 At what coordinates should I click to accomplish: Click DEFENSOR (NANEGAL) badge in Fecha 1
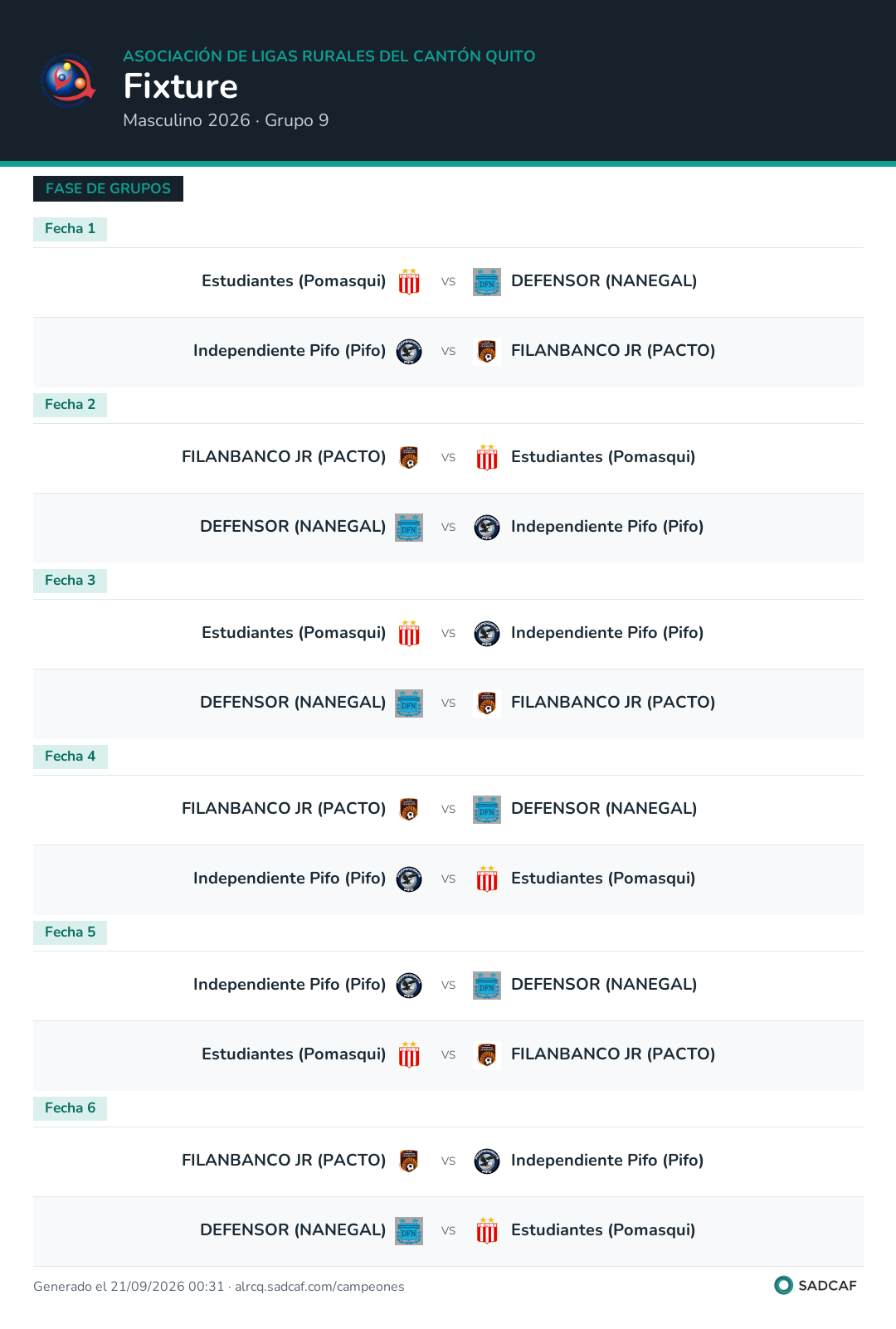[x=487, y=282]
